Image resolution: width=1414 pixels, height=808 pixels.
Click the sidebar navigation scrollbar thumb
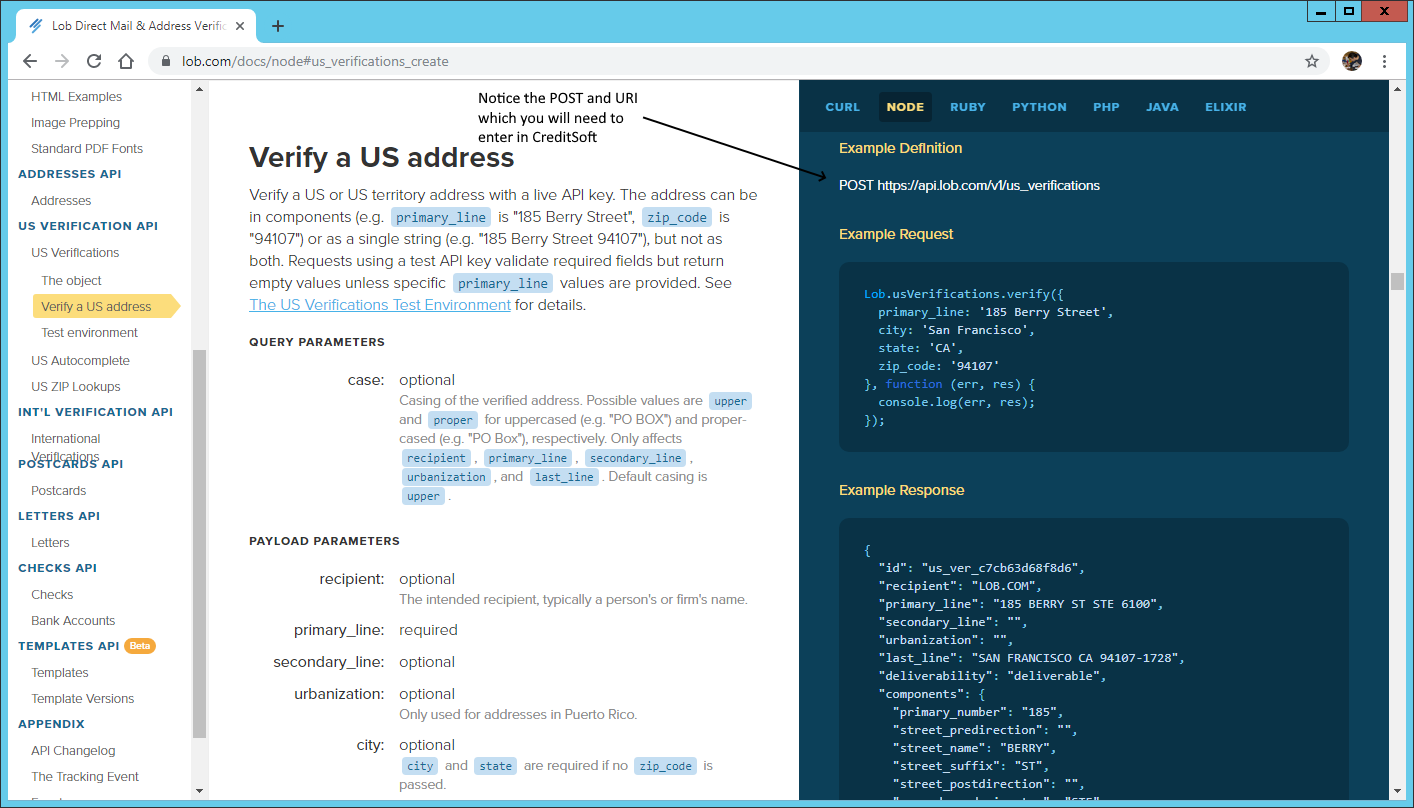(199, 545)
